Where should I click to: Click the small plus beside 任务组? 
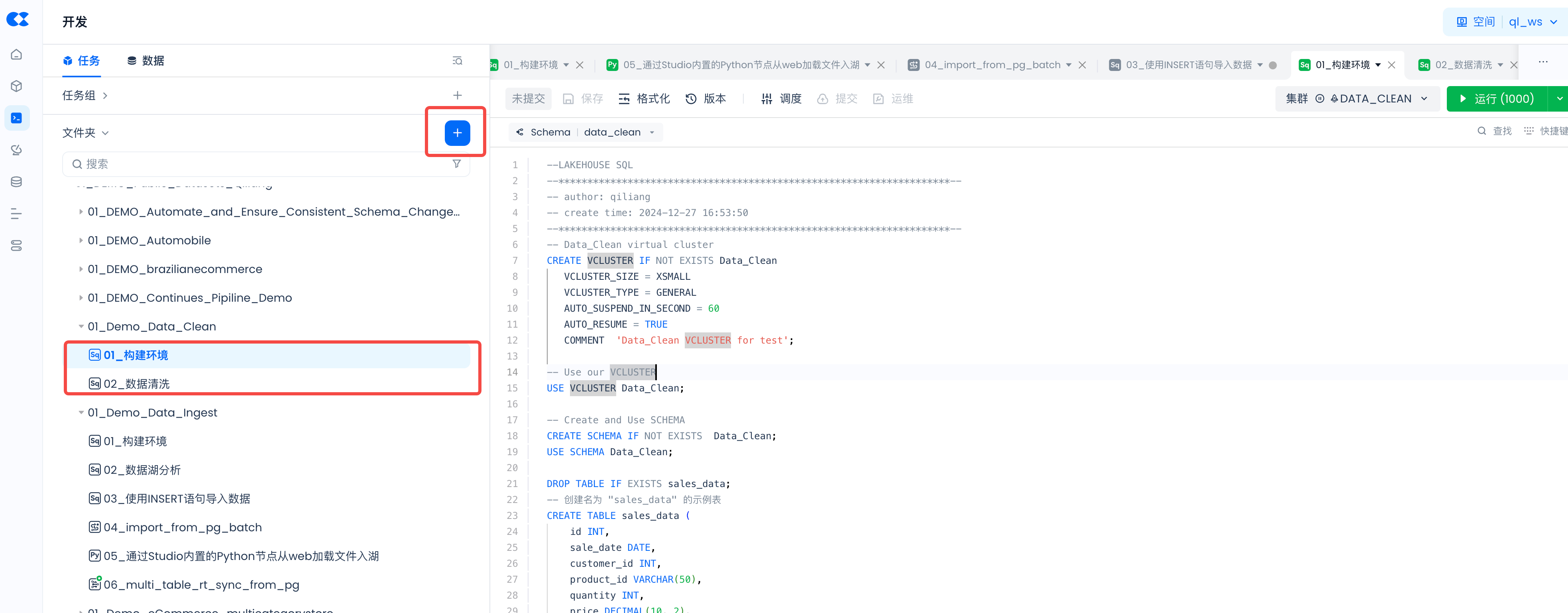(457, 96)
